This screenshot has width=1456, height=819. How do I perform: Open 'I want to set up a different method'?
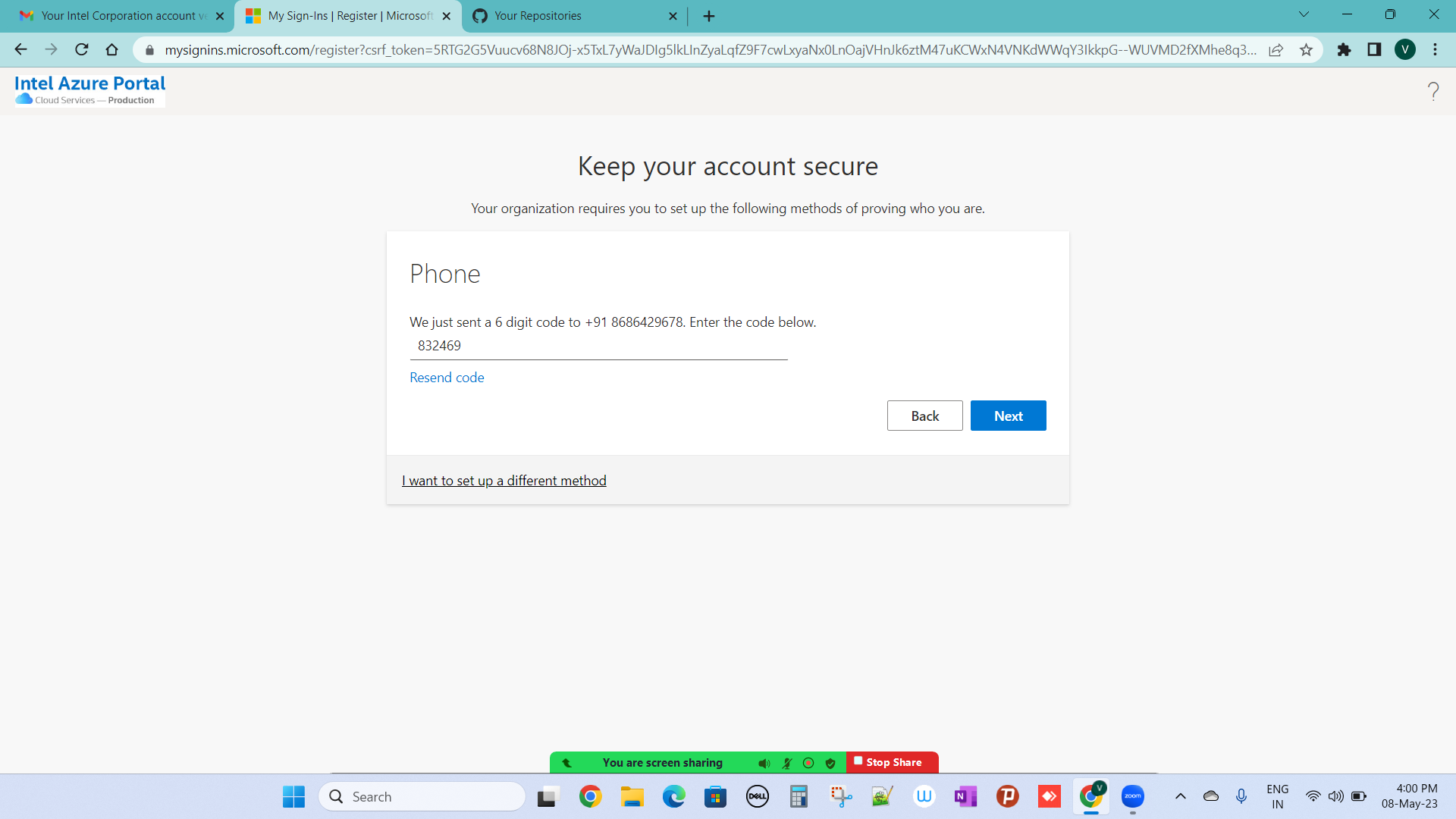click(504, 481)
